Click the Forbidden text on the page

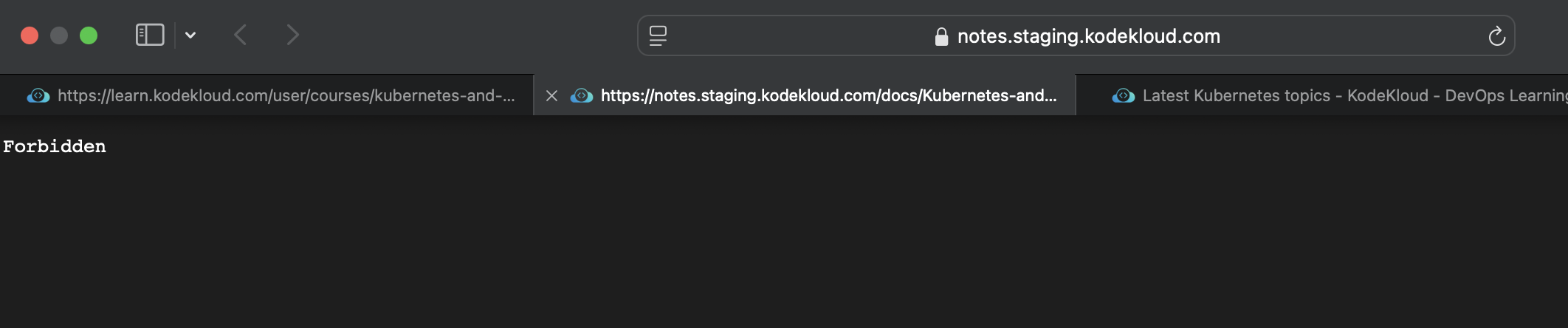click(55, 146)
